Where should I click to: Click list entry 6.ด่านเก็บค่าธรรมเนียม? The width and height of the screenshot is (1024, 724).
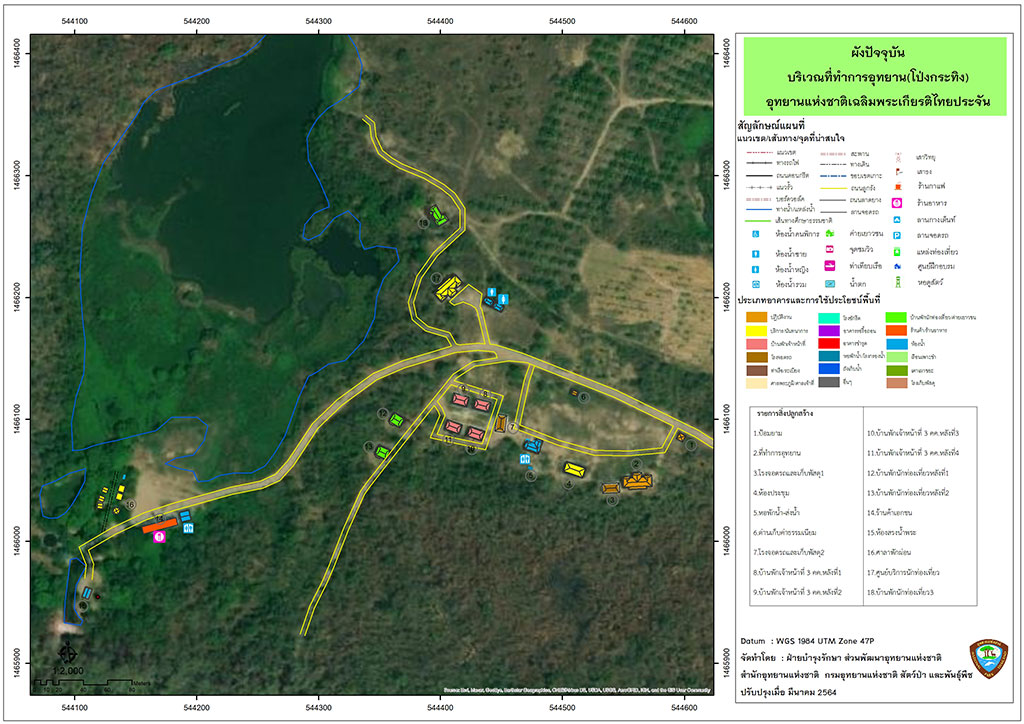[x=784, y=533]
